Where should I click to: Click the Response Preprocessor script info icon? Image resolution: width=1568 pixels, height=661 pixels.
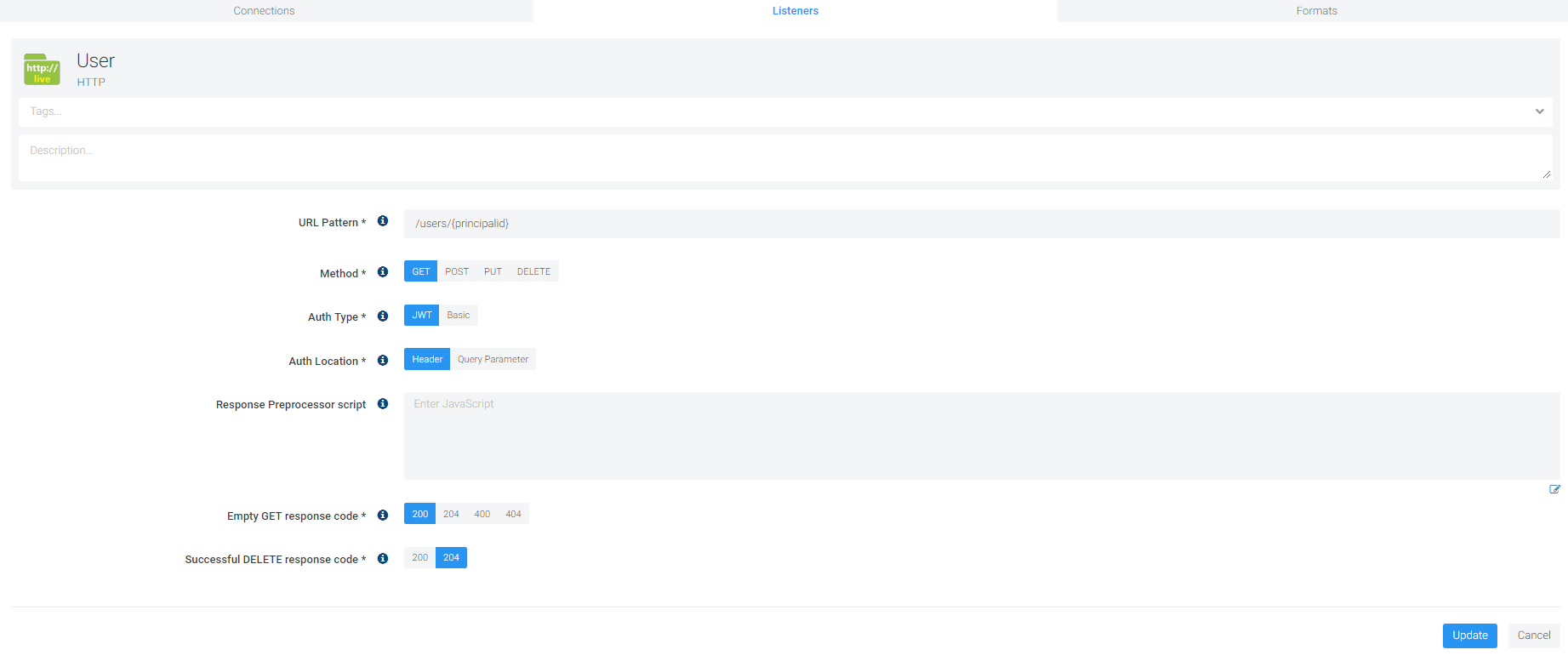tap(383, 404)
